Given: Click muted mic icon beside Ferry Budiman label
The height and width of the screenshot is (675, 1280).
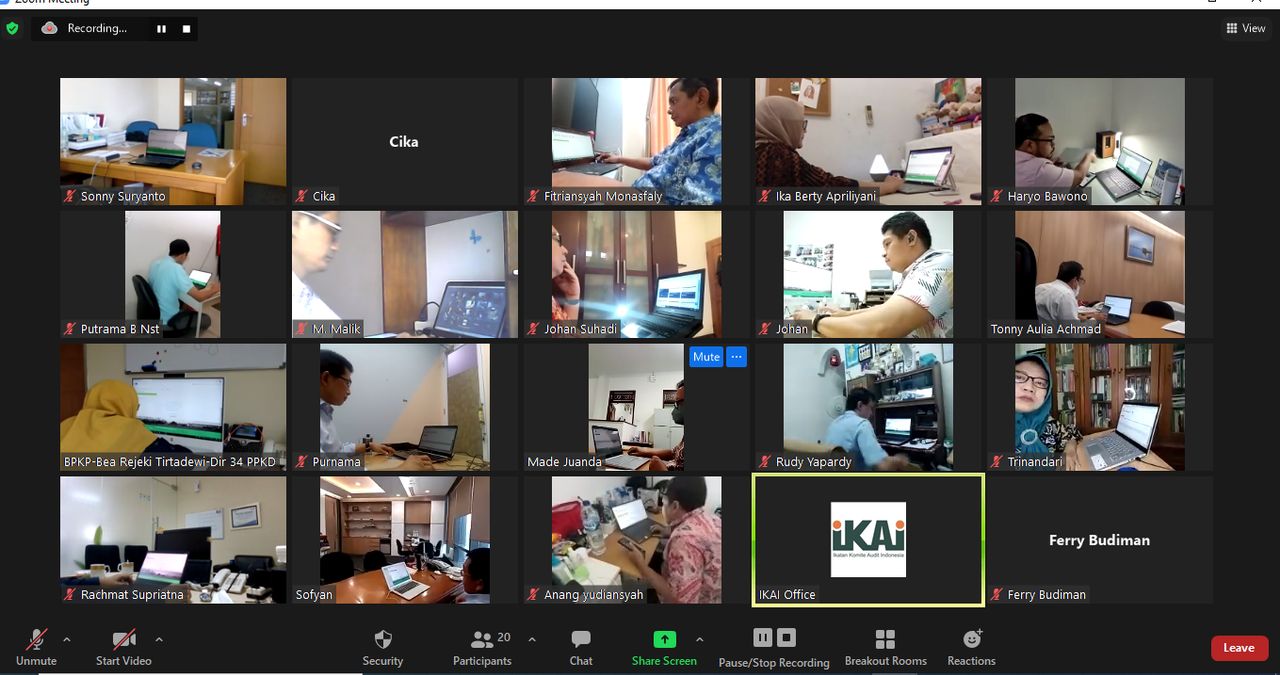Looking at the screenshot, I should [997, 595].
